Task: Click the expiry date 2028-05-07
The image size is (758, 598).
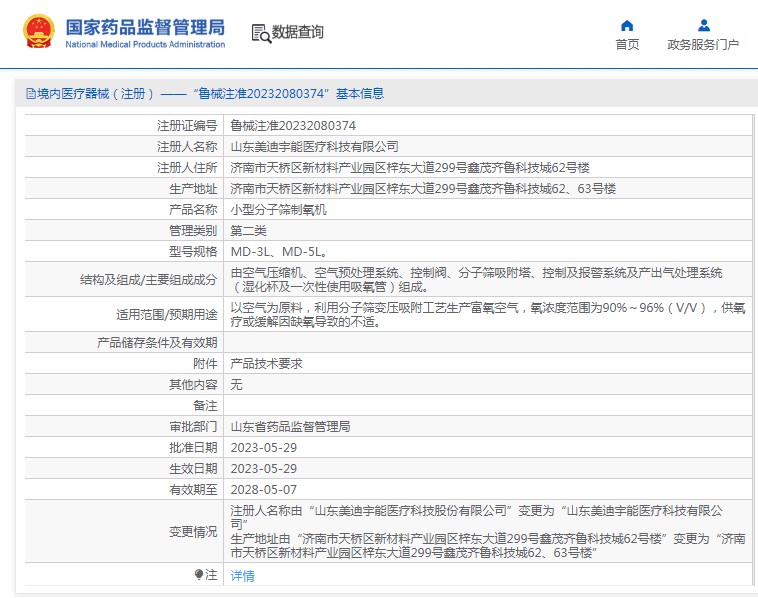Action: 264,490
